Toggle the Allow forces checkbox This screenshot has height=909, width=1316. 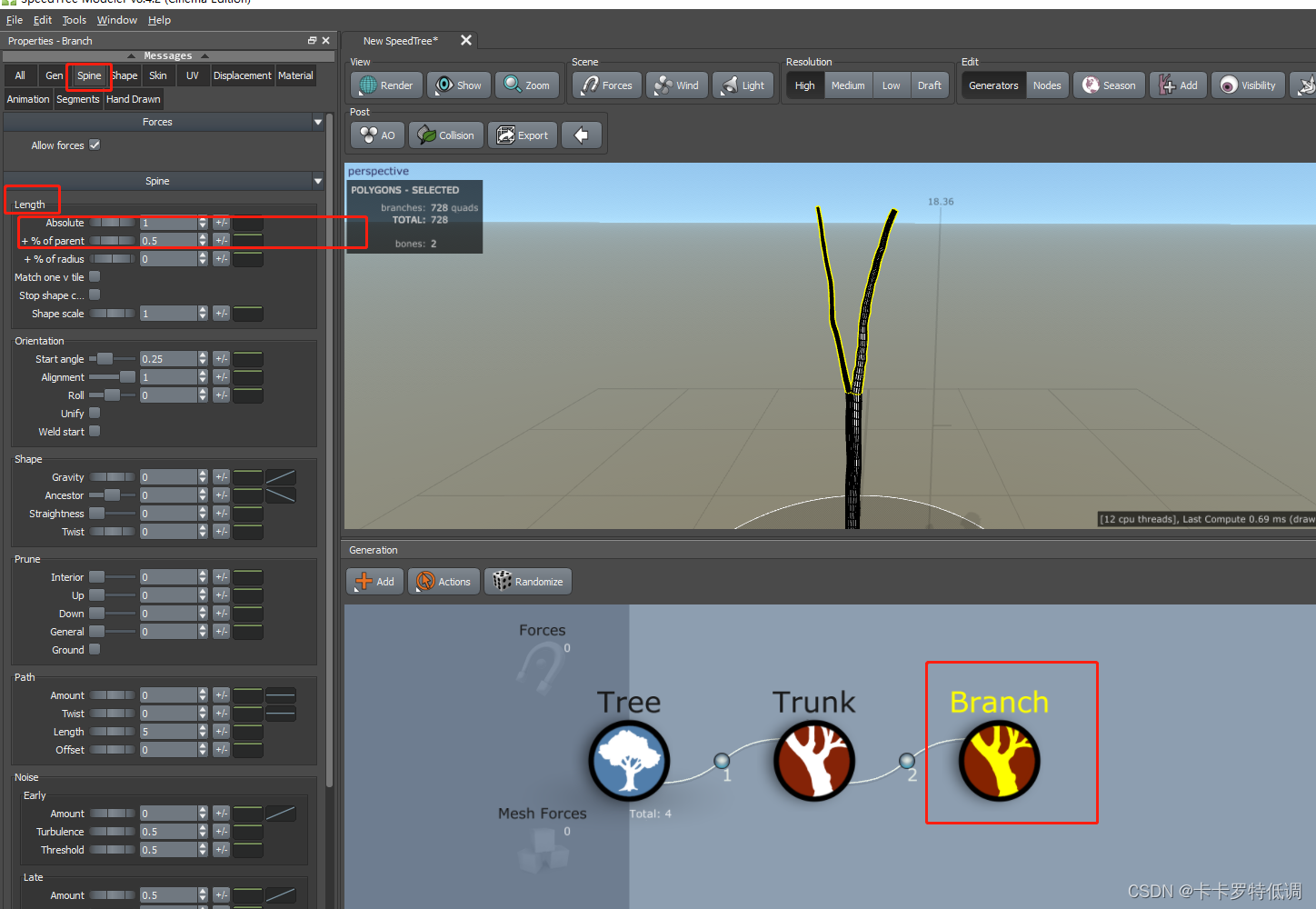[x=95, y=145]
